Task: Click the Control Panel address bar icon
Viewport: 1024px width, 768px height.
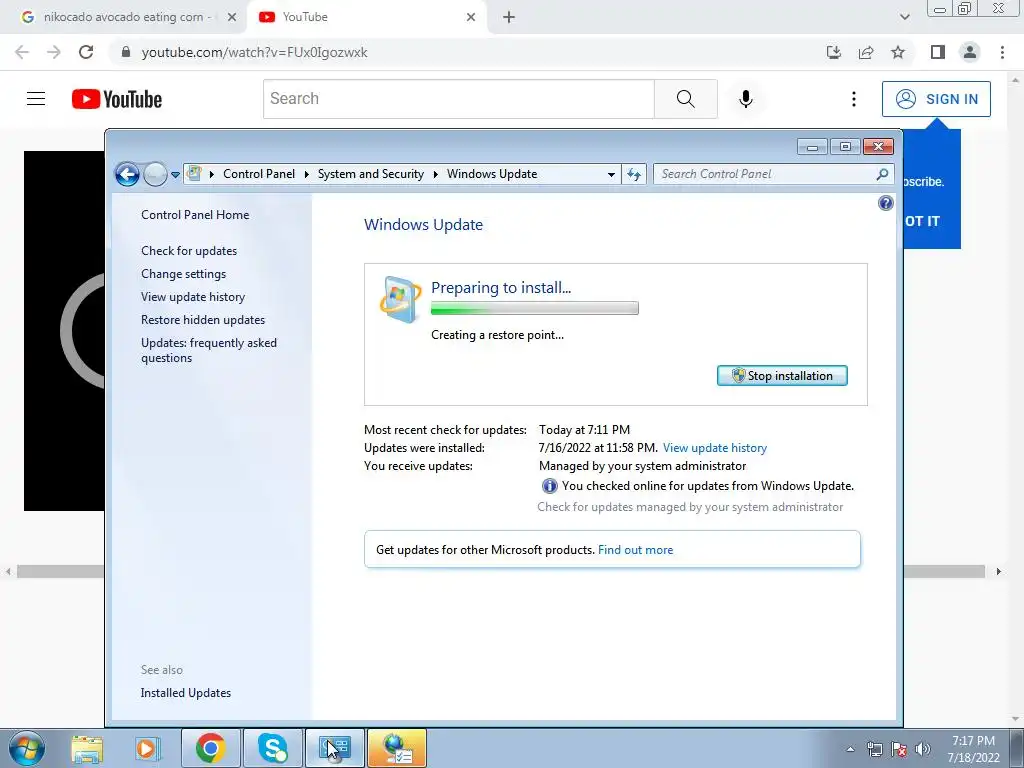Action: tap(194, 174)
